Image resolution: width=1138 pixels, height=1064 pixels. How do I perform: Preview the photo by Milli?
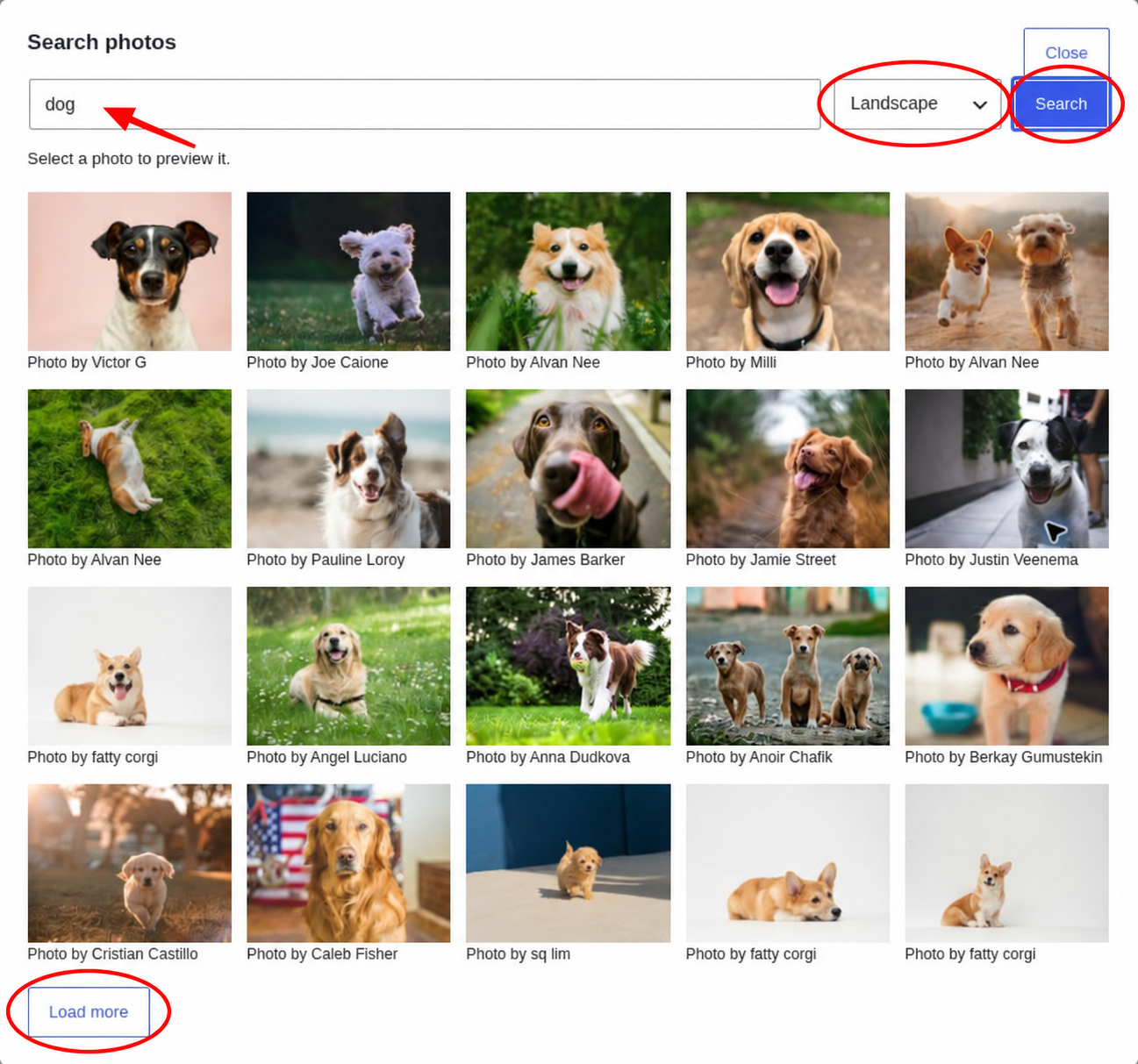coord(788,272)
